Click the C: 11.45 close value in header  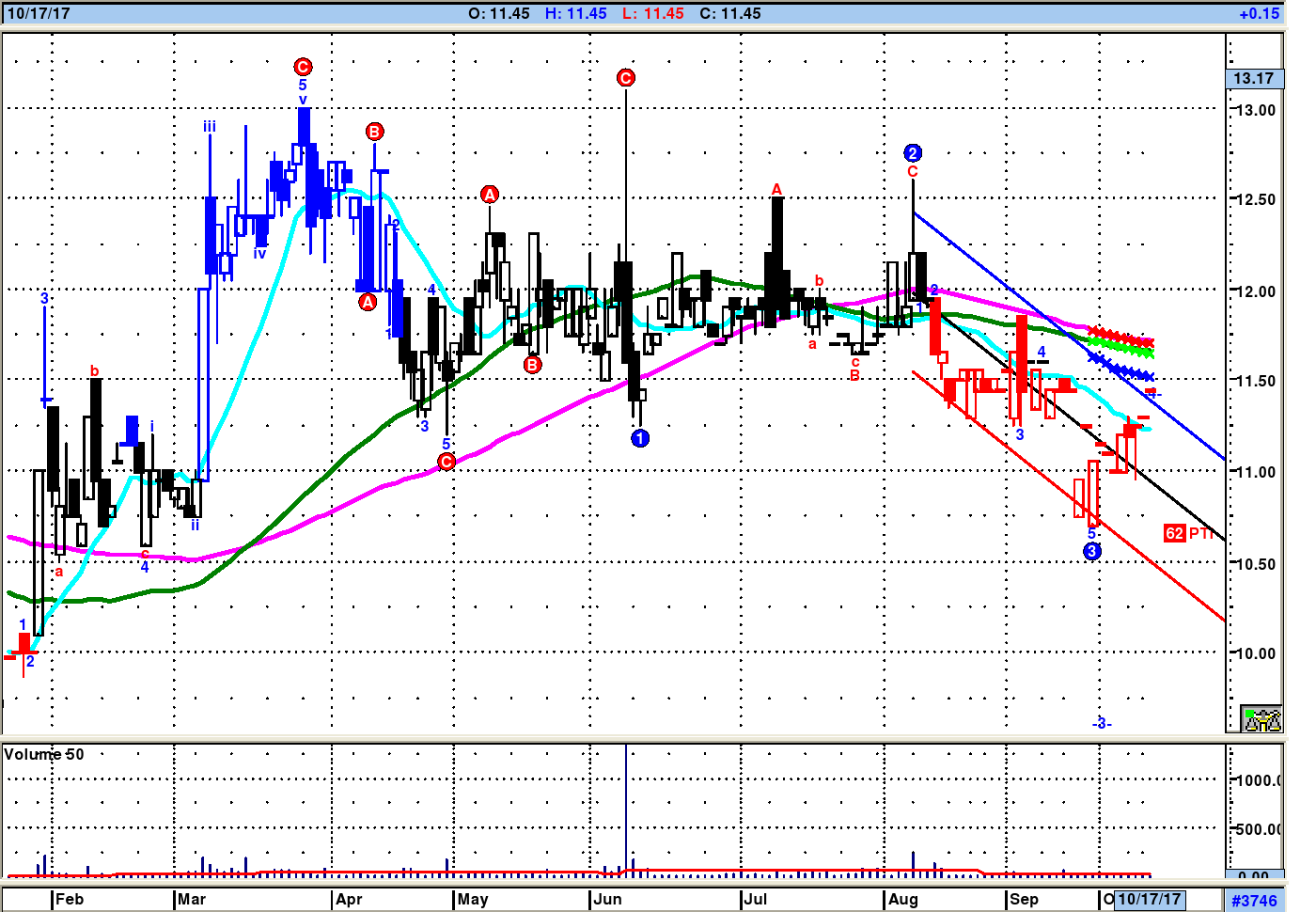click(730, 14)
